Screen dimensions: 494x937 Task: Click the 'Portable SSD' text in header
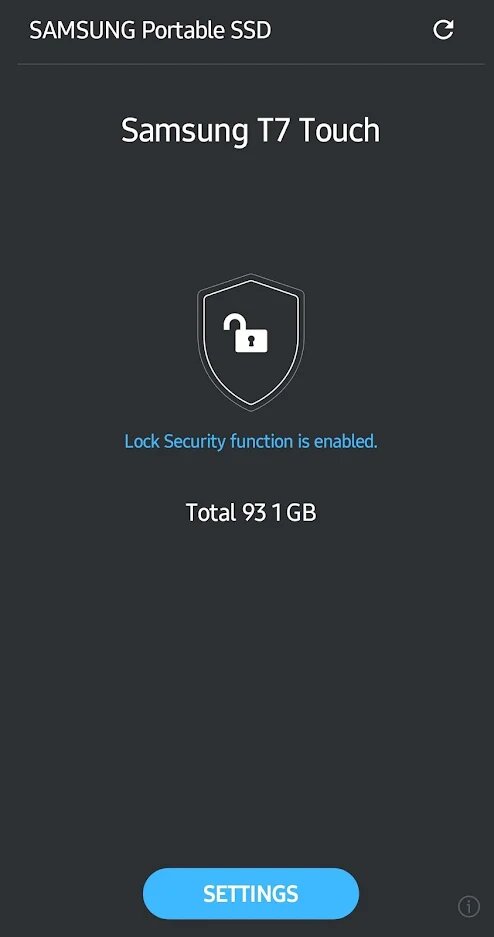point(206,30)
